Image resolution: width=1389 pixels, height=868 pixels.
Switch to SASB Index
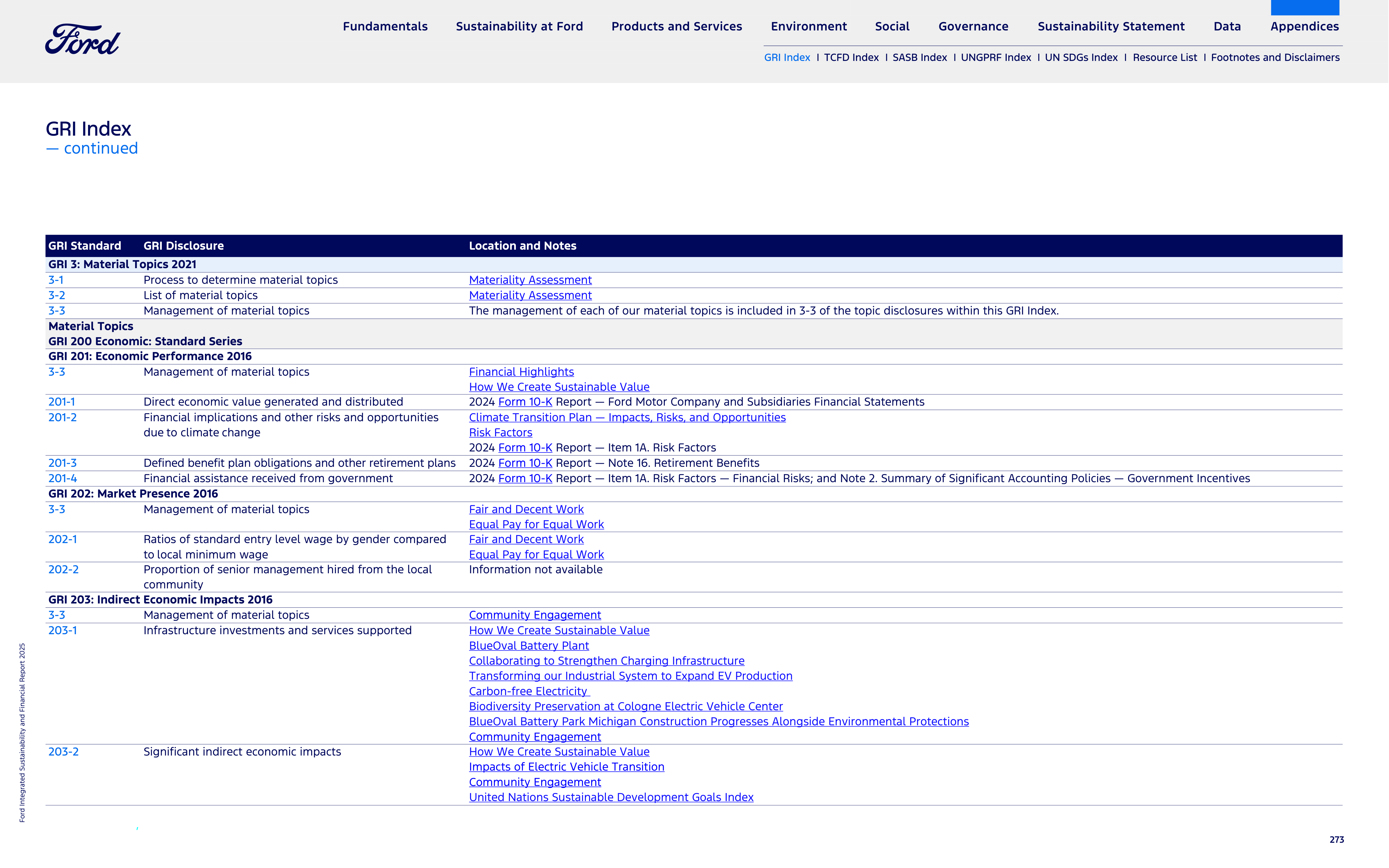pos(919,58)
